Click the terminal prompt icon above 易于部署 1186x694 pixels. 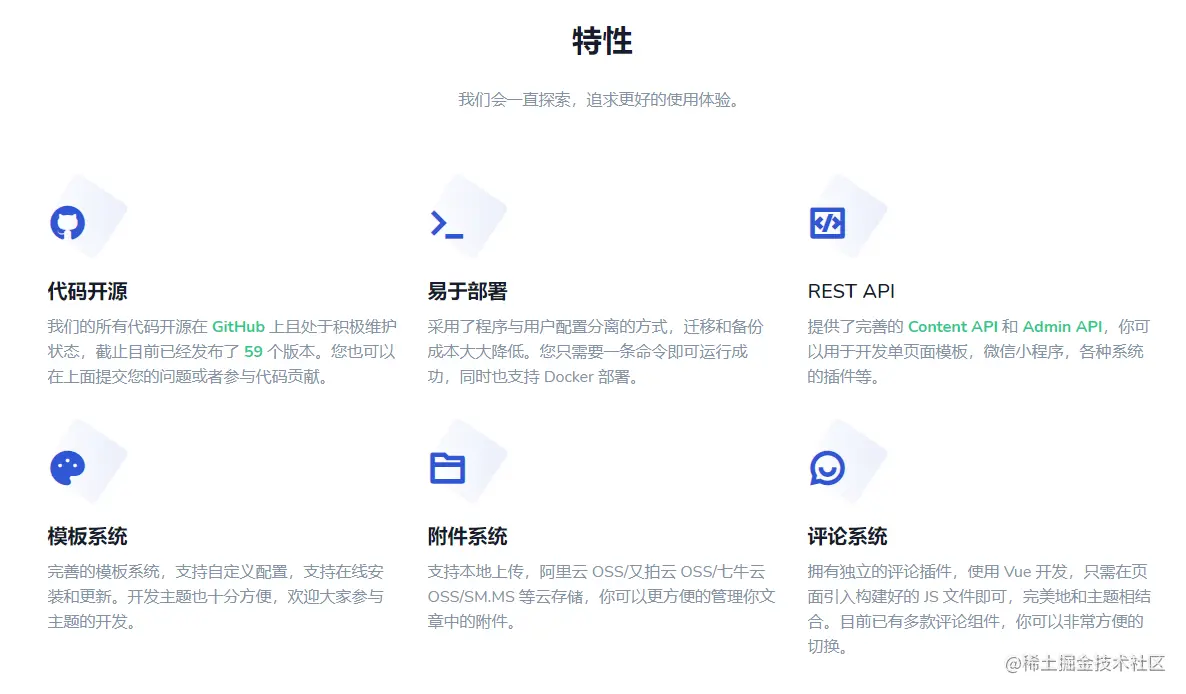[446, 225]
